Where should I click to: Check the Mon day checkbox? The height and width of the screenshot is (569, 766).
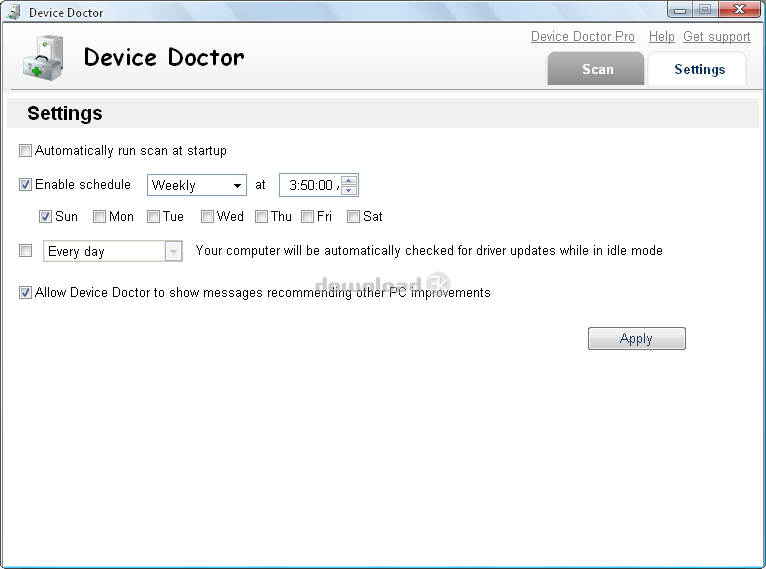pos(99,216)
